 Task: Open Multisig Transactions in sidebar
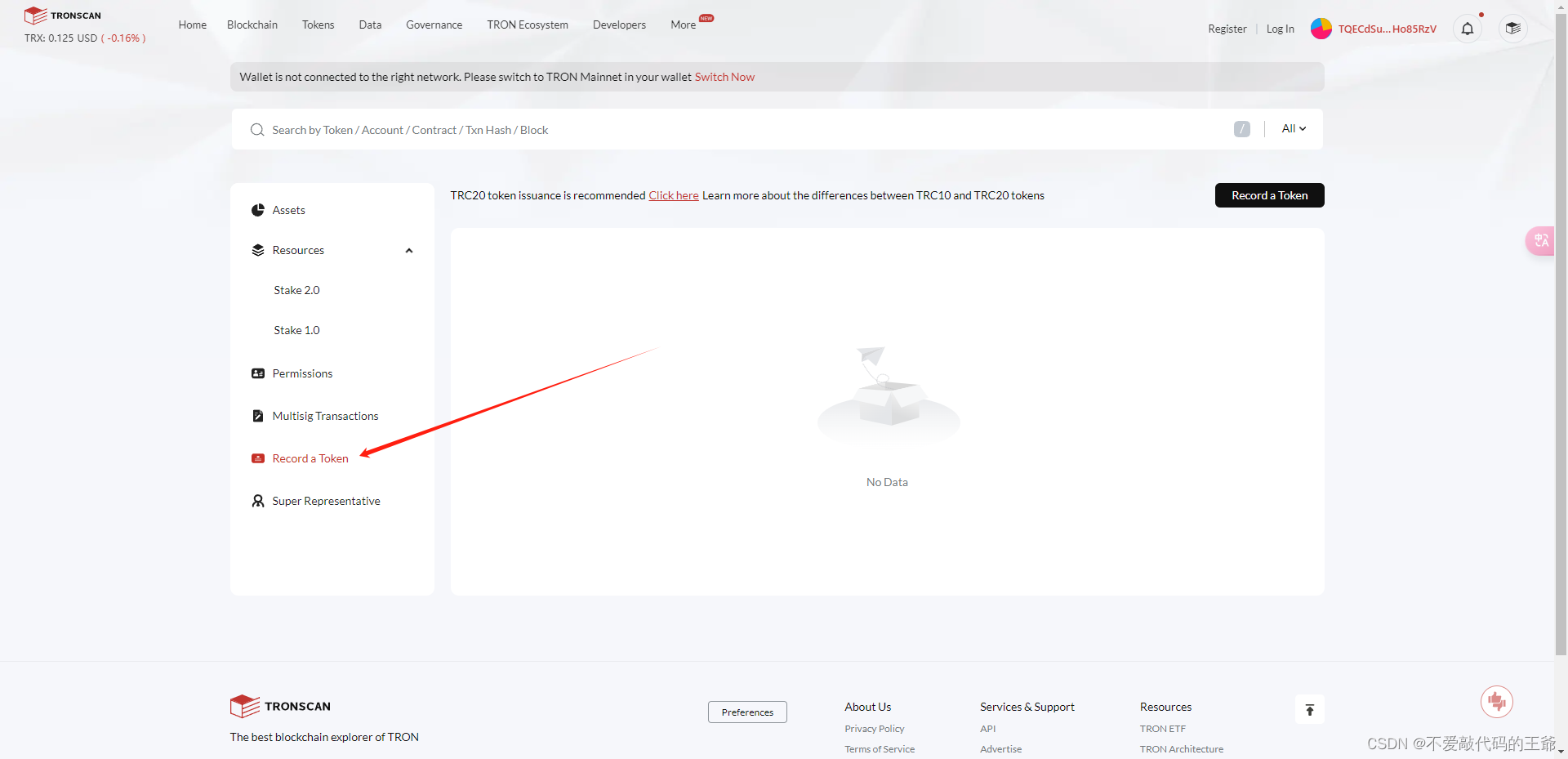tap(325, 416)
